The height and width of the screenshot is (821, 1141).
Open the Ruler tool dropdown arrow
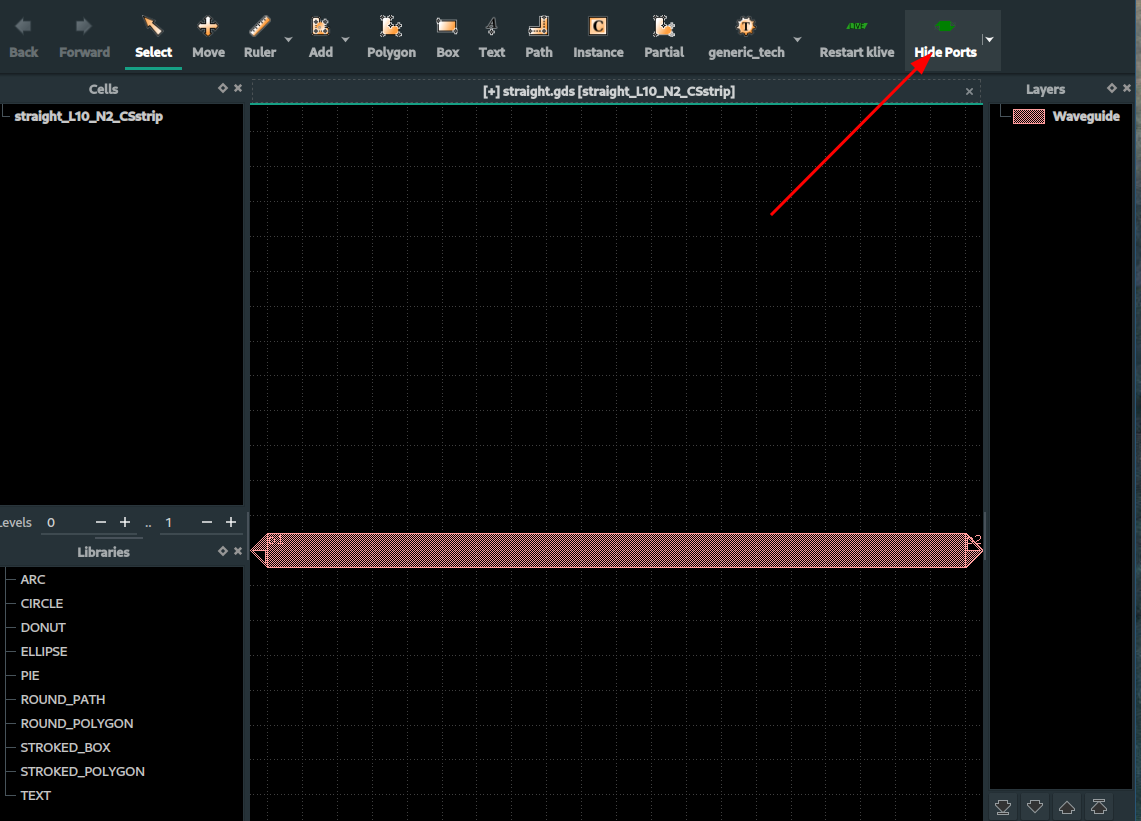tap(288, 40)
